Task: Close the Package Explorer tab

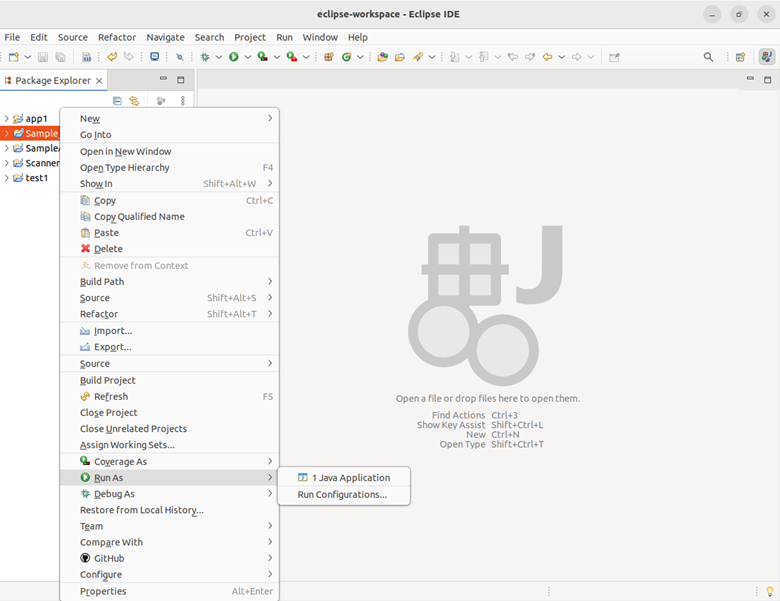Action: [99, 80]
